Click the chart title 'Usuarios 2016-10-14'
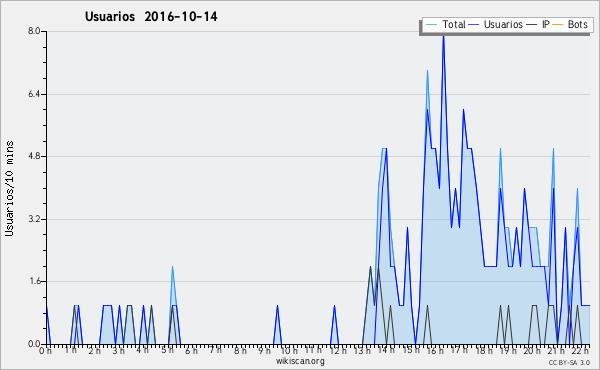600x370 pixels. [151, 17]
